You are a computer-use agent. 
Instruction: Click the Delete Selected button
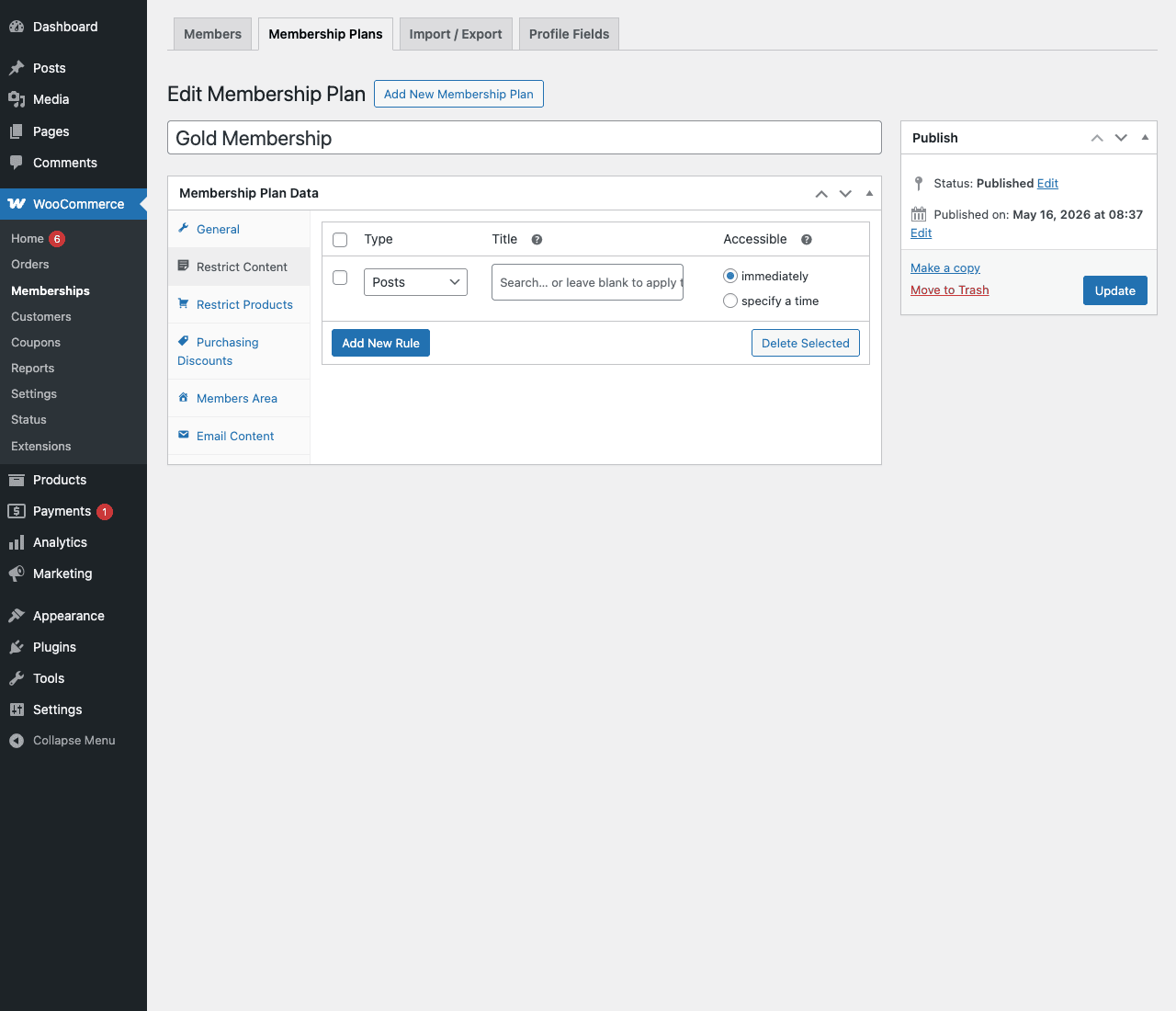[x=806, y=343]
